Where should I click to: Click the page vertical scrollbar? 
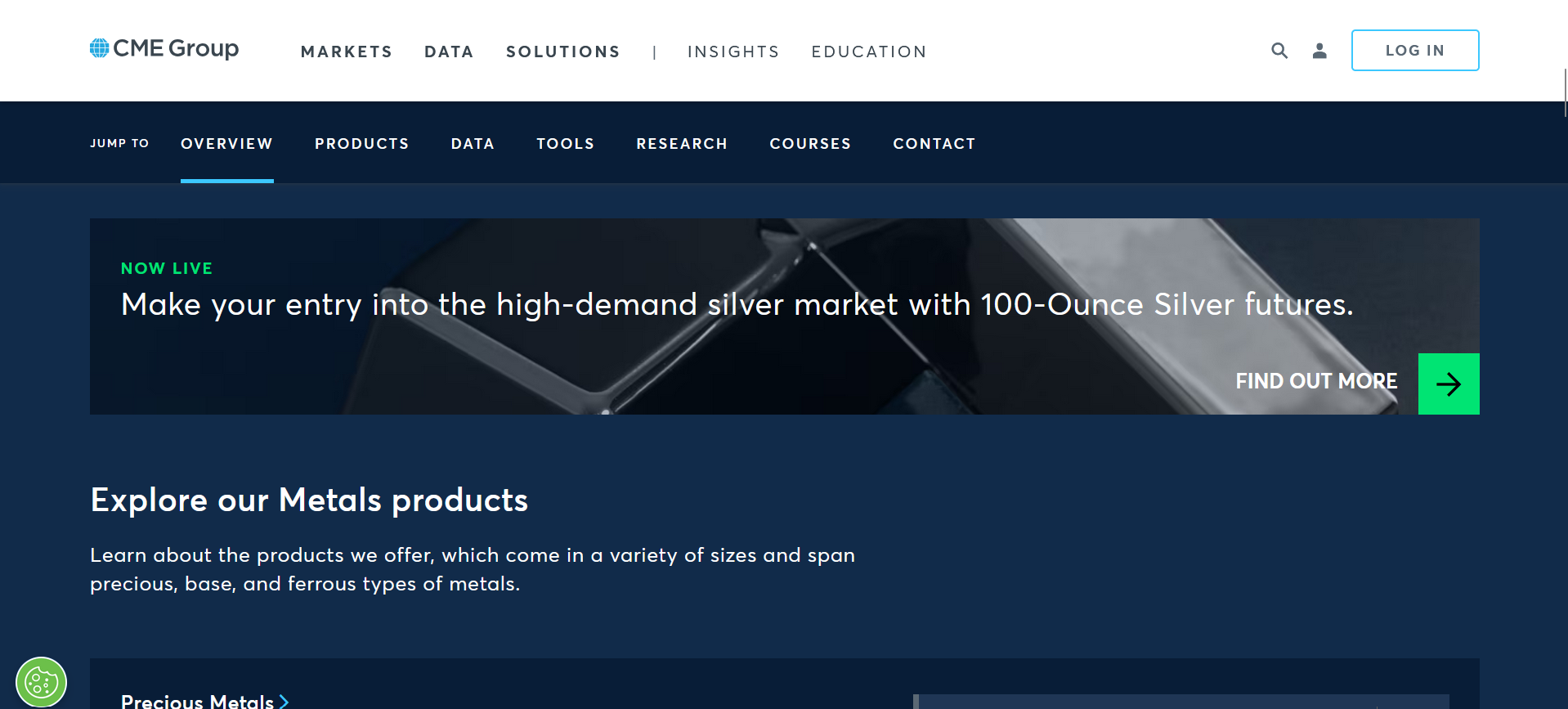(x=1565, y=92)
